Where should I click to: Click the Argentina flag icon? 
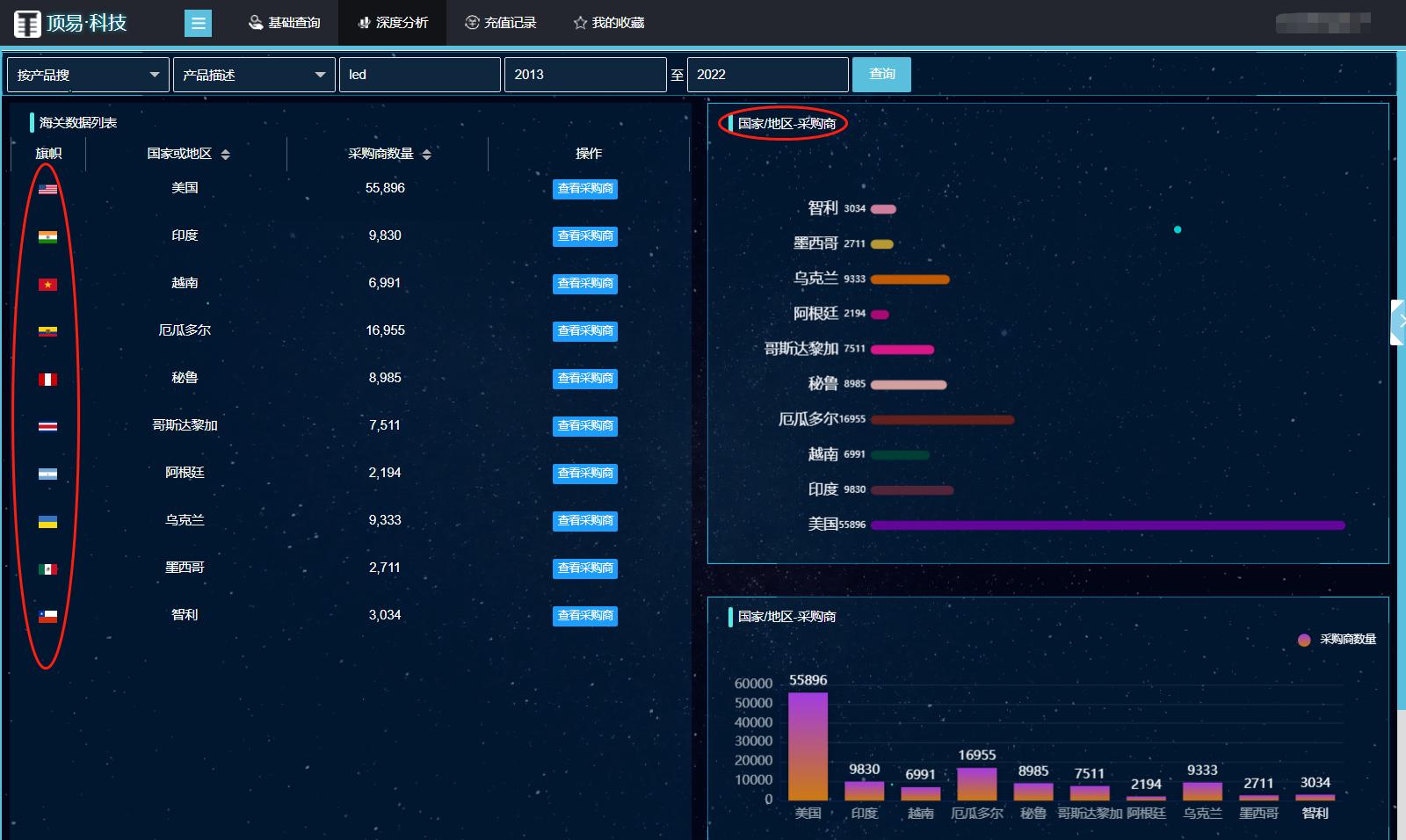tap(48, 474)
